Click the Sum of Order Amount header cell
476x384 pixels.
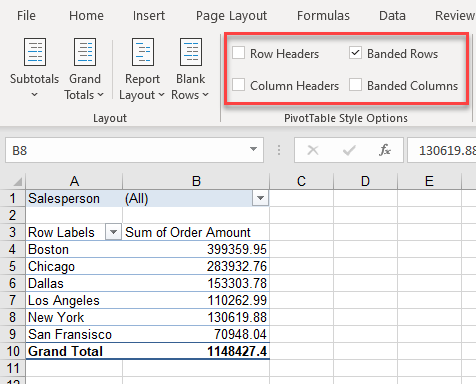pyautogui.click(x=196, y=232)
